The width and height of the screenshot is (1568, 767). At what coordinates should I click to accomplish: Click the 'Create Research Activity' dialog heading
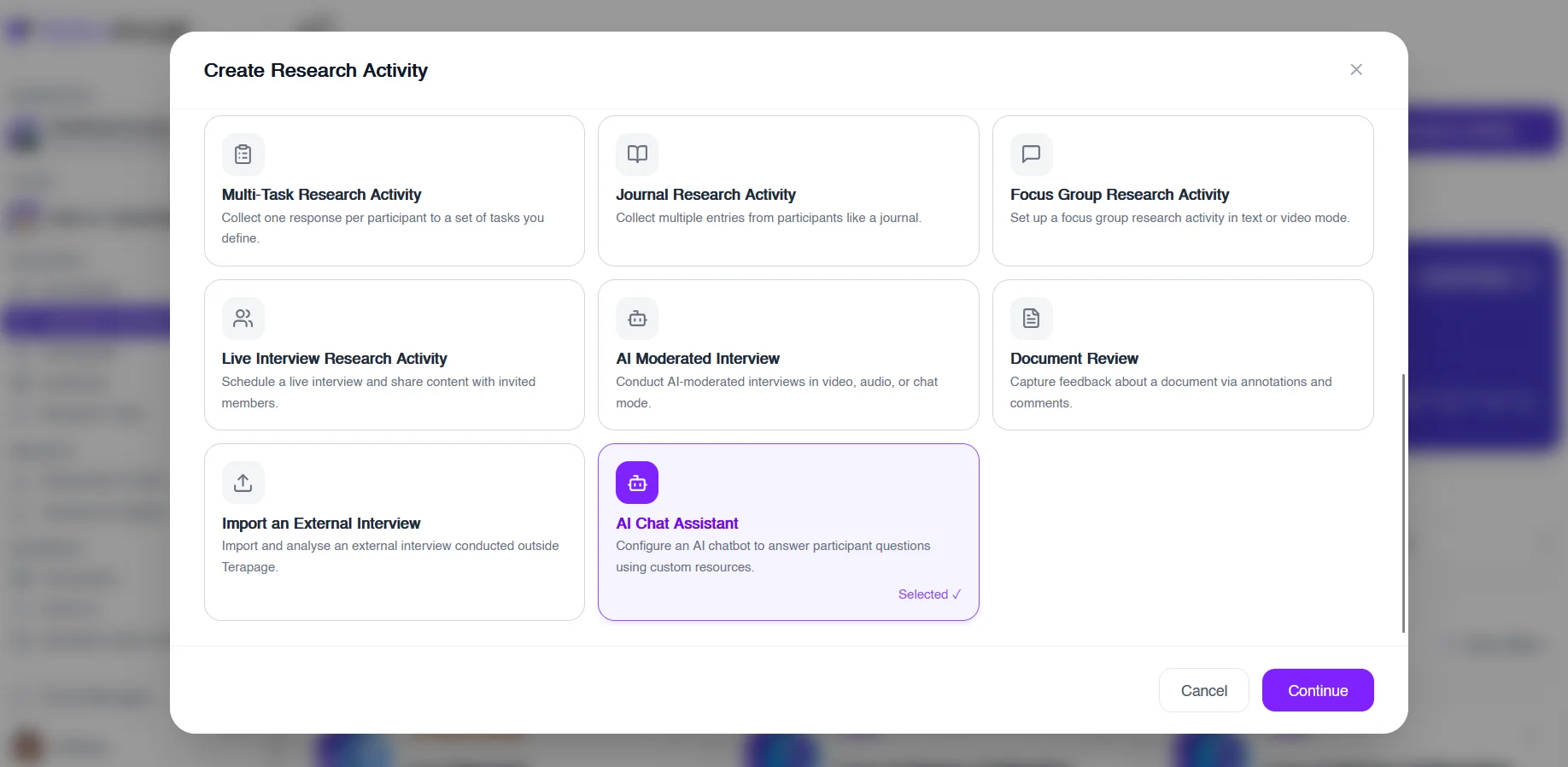[x=316, y=70]
